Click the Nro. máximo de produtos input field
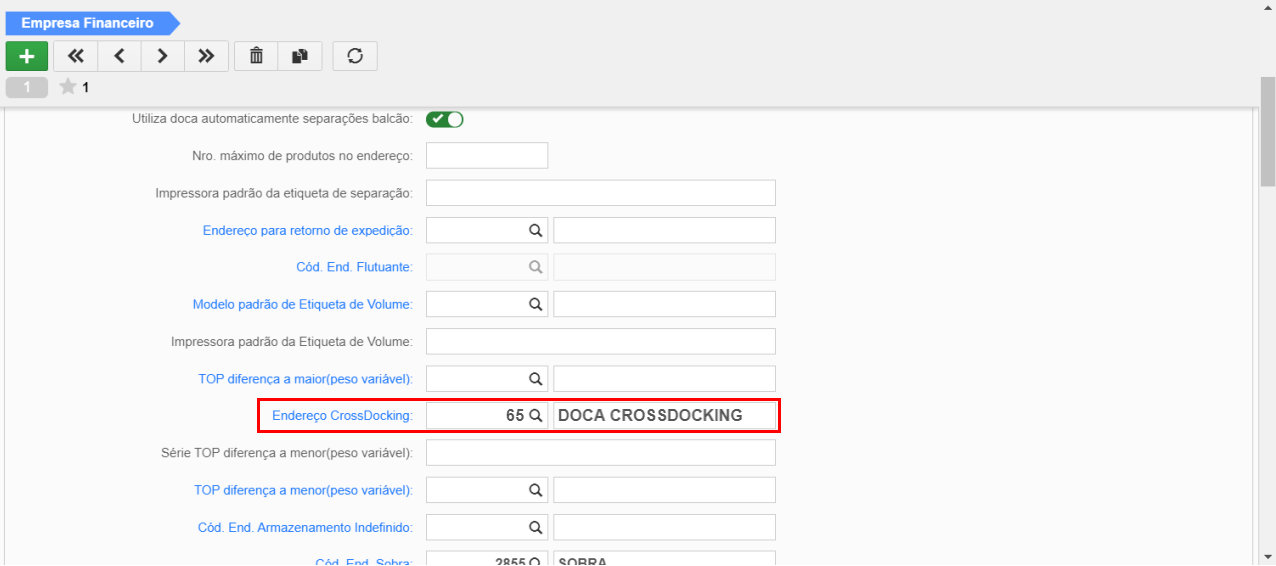 [x=487, y=156]
